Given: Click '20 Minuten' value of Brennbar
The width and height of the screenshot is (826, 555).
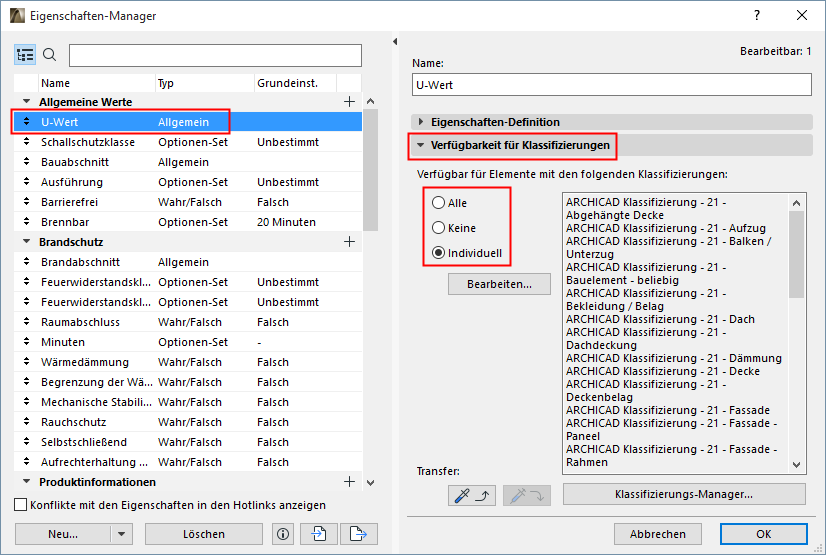Looking at the screenshot, I should point(287,222).
